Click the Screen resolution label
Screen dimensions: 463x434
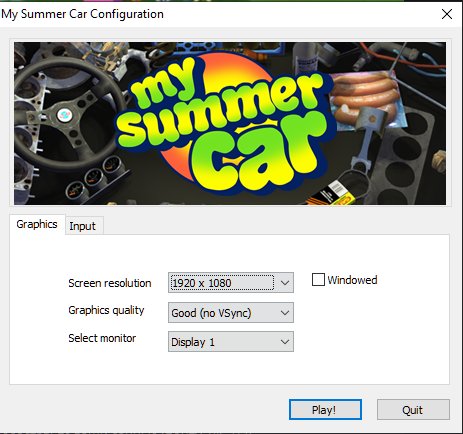pyautogui.click(x=110, y=283)
